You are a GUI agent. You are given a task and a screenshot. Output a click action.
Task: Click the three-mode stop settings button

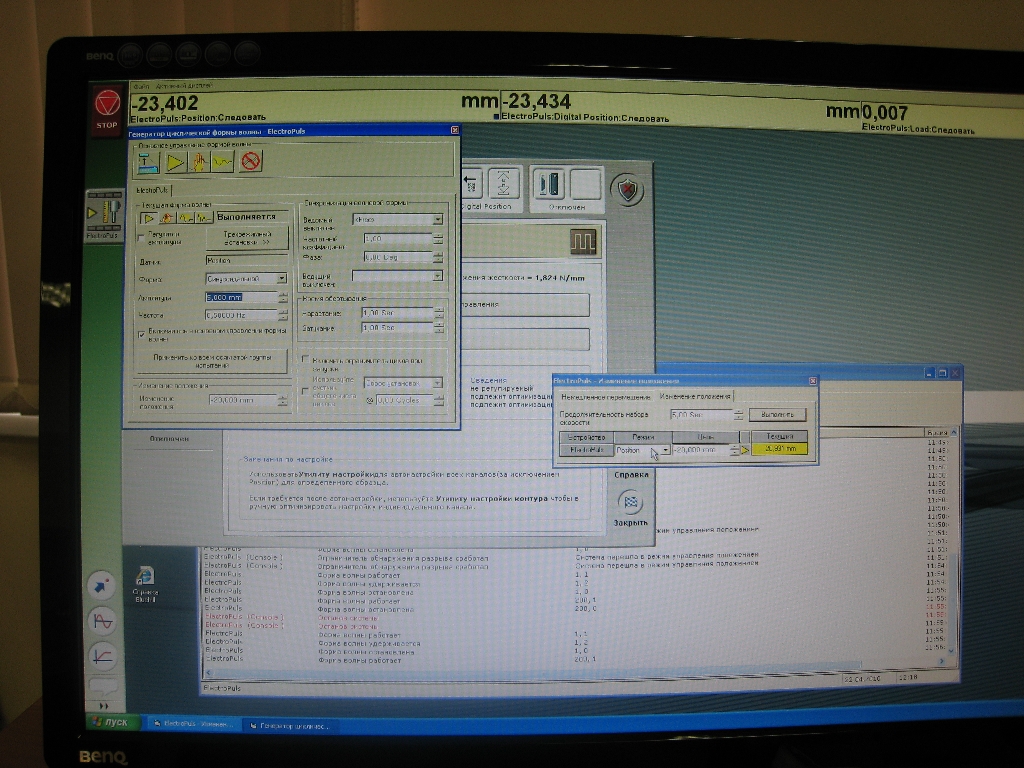[x=248, y=238]
